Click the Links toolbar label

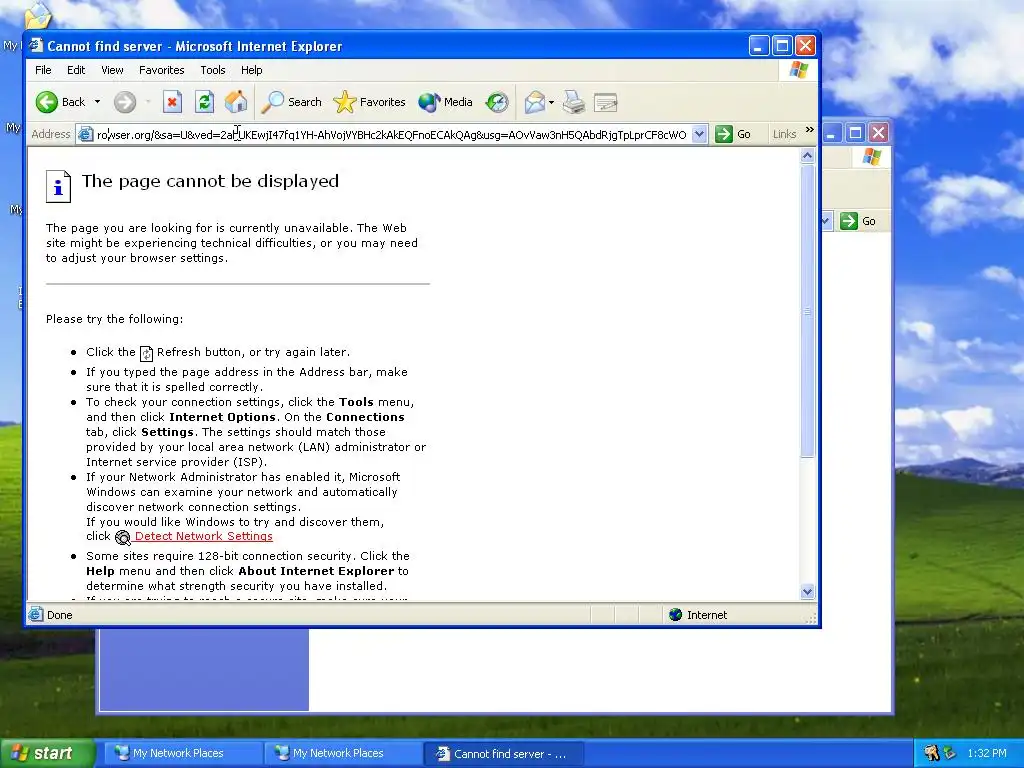pos(784,135)
